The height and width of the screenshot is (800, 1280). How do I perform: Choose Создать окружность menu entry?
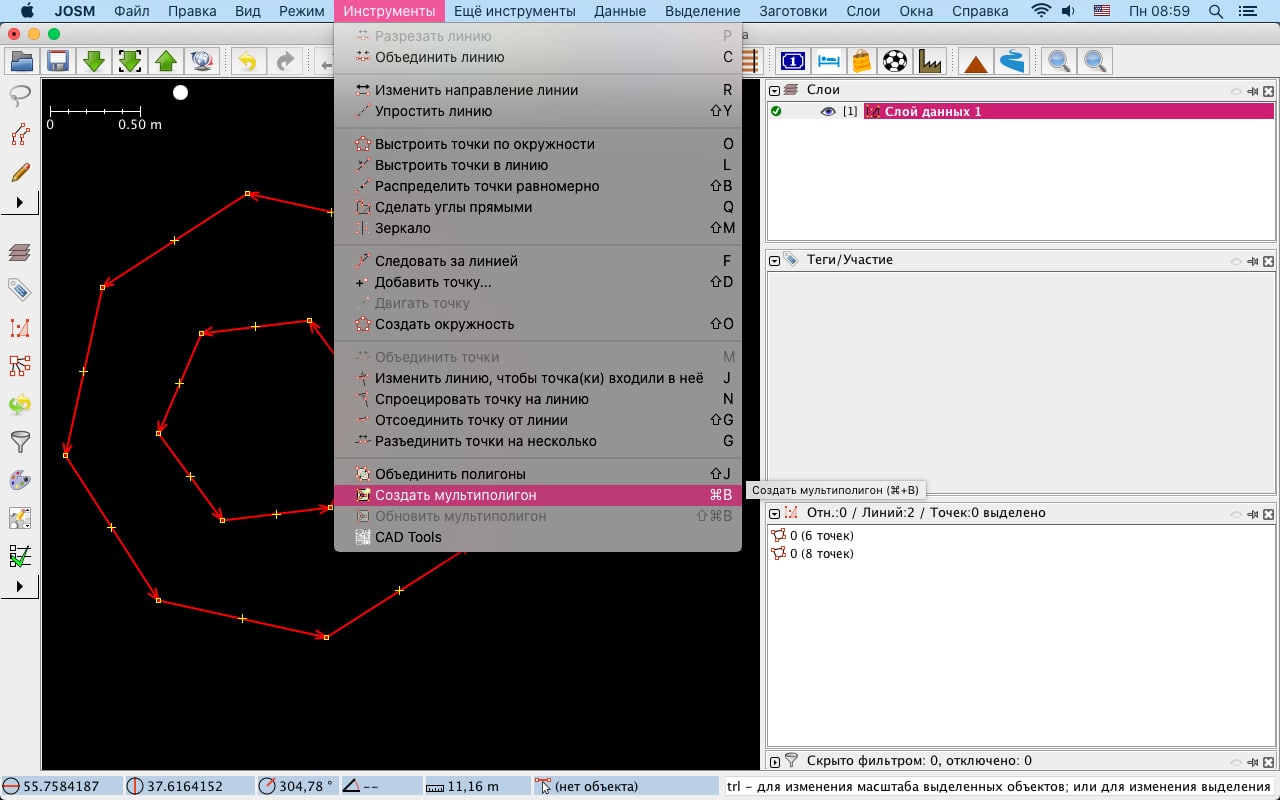coord(538,324)
